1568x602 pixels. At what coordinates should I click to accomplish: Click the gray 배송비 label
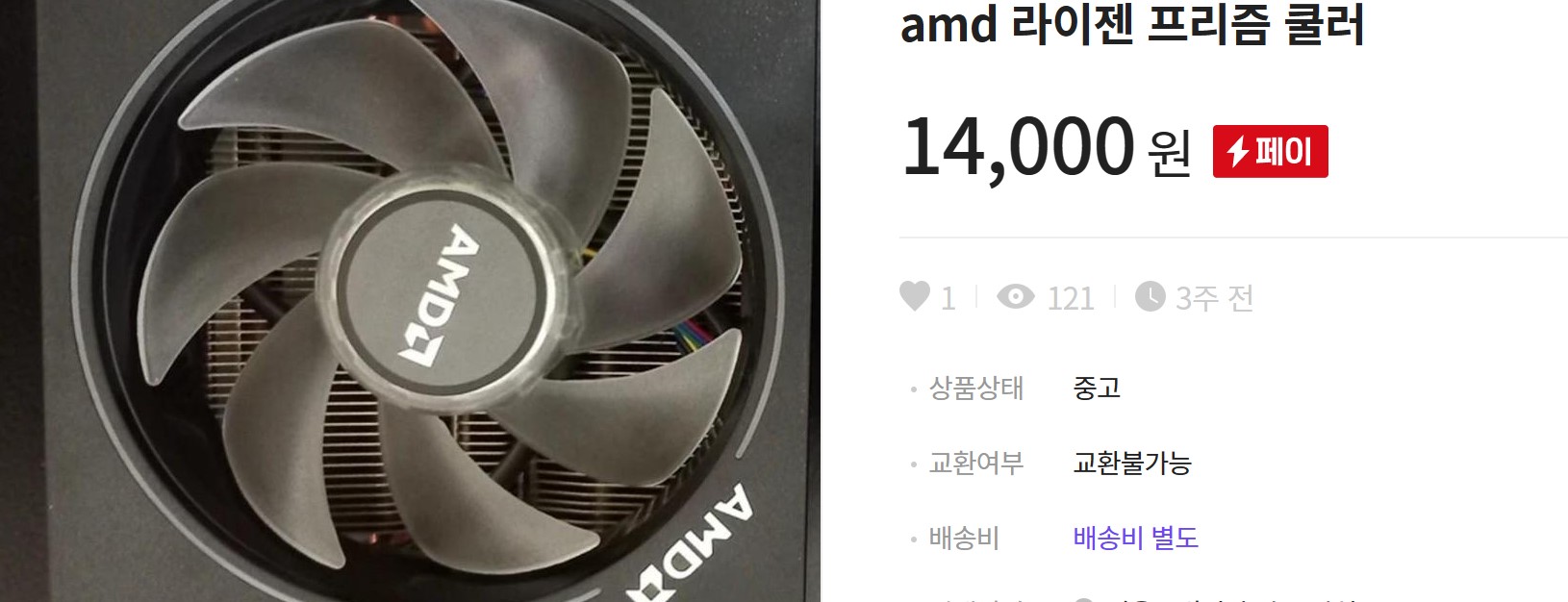964,538
